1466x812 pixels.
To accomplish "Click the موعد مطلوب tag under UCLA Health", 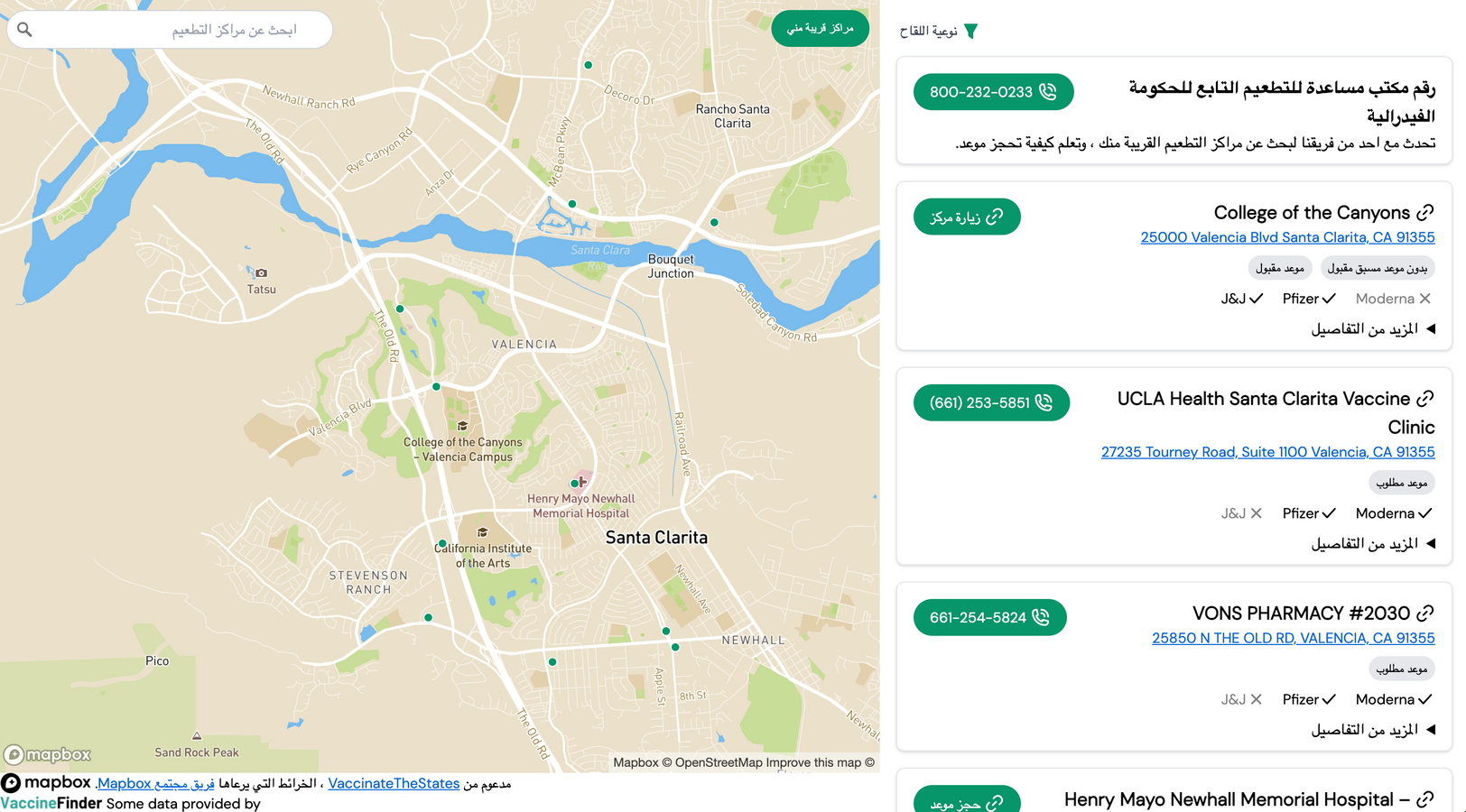I will 1402,483.
